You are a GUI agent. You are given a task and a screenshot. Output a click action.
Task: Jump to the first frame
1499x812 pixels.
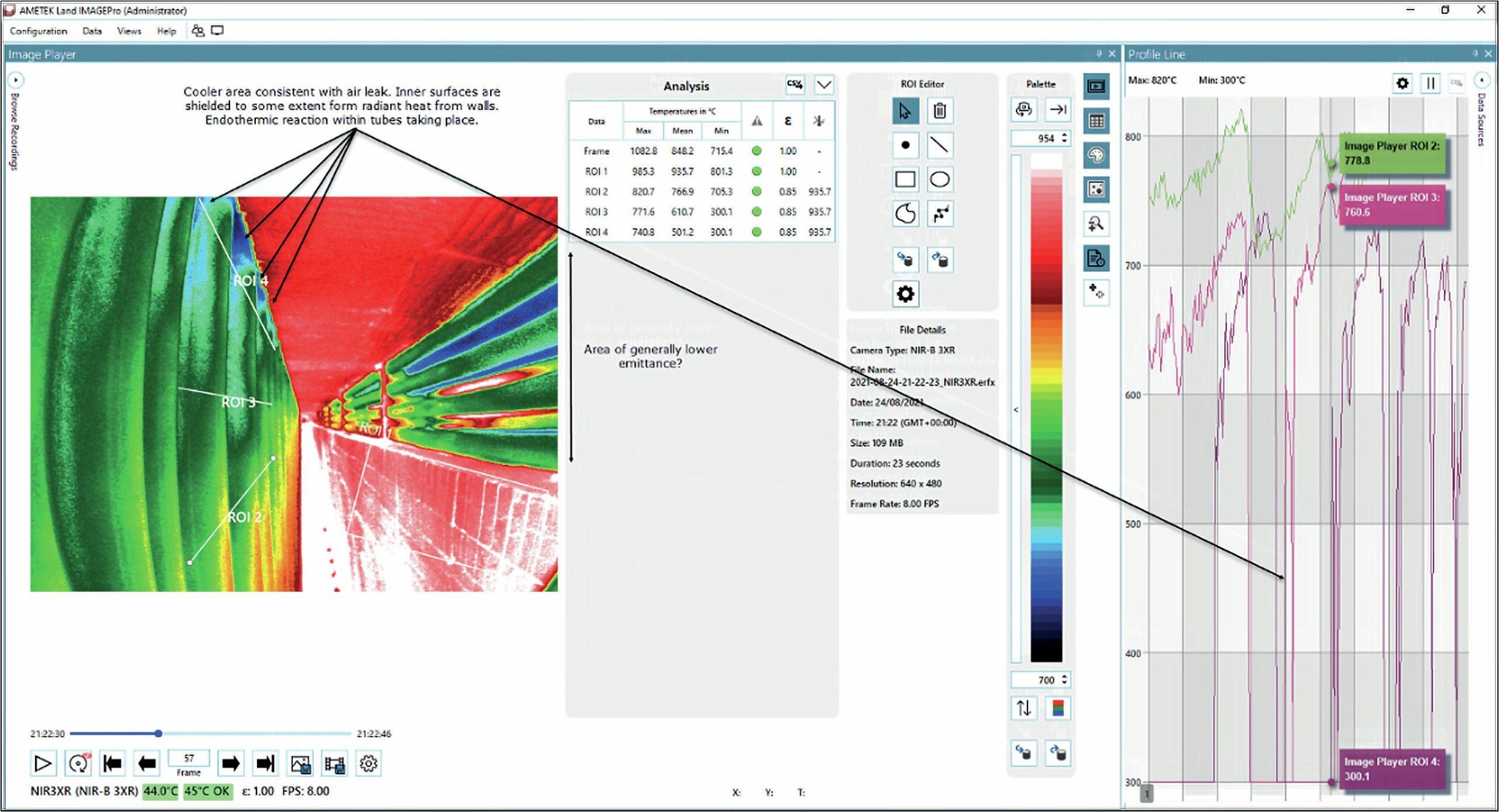point(112,763)
